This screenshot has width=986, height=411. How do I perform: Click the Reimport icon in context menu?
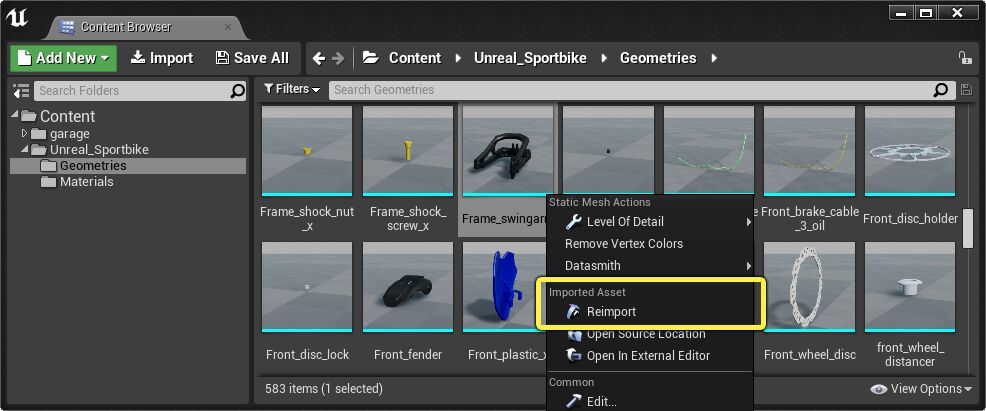pyautogui.click(x=573, y=312)
